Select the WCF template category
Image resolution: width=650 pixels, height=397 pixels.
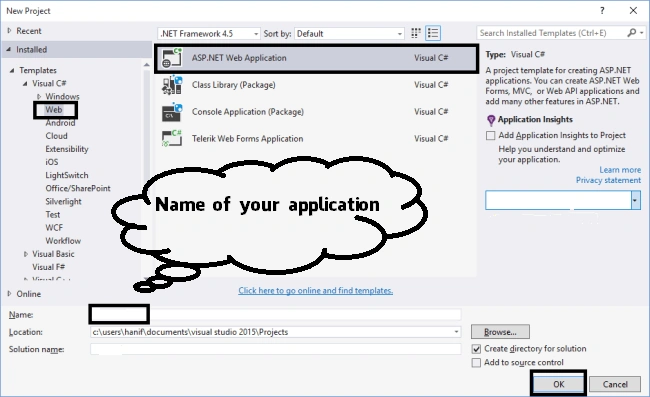click(54, 228)
